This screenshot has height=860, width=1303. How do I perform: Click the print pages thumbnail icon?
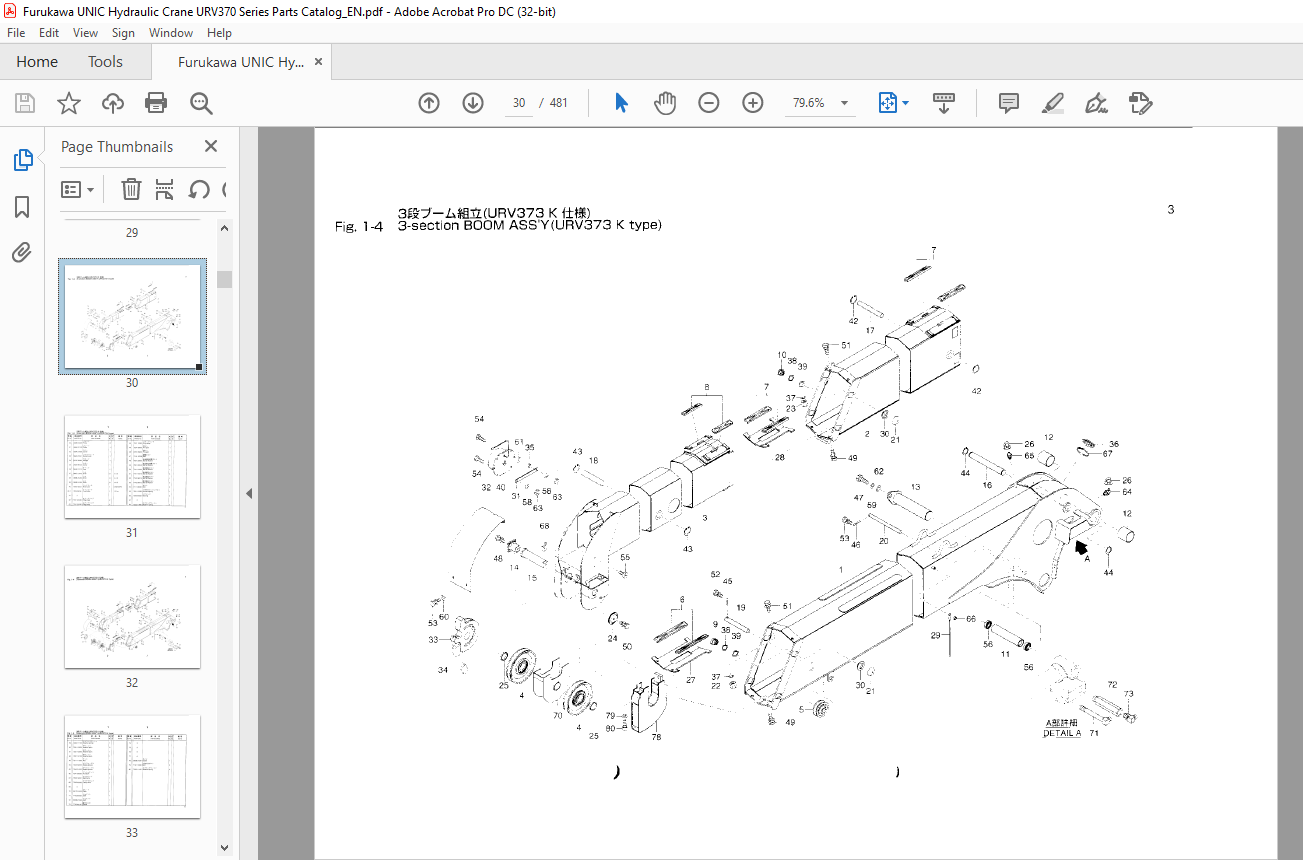[165, 189]
